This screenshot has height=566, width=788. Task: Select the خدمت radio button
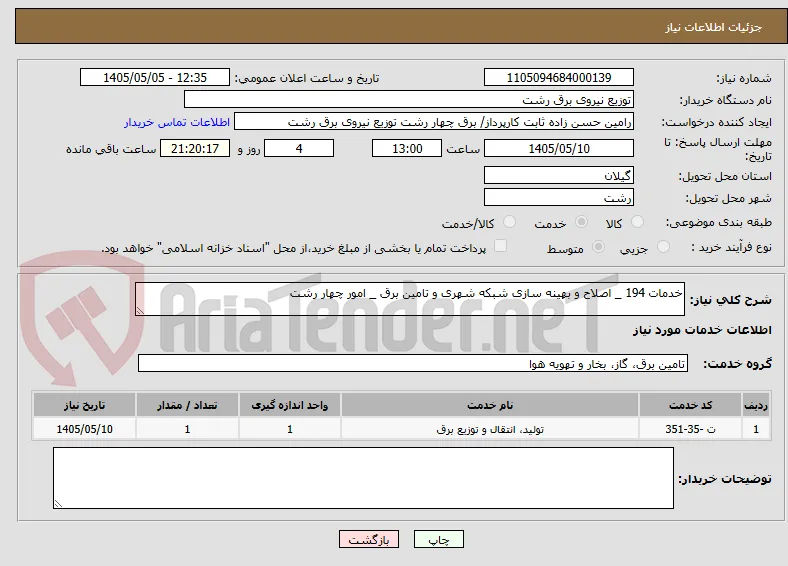click(581, 222)
